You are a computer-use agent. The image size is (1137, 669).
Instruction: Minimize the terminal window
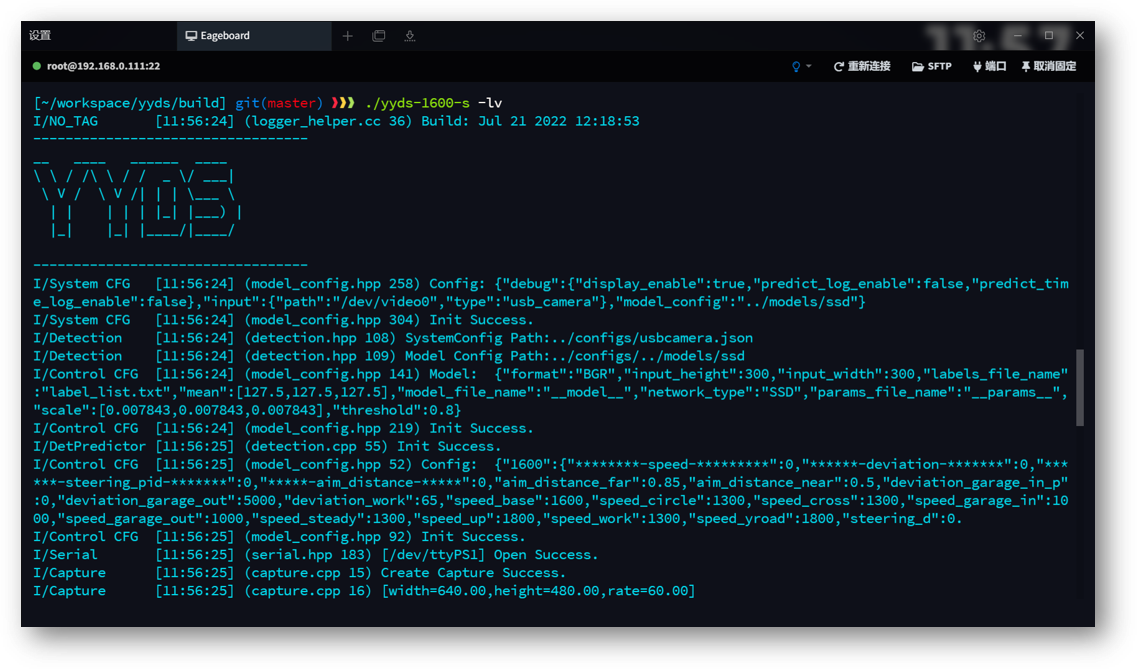click(1018, 36)
